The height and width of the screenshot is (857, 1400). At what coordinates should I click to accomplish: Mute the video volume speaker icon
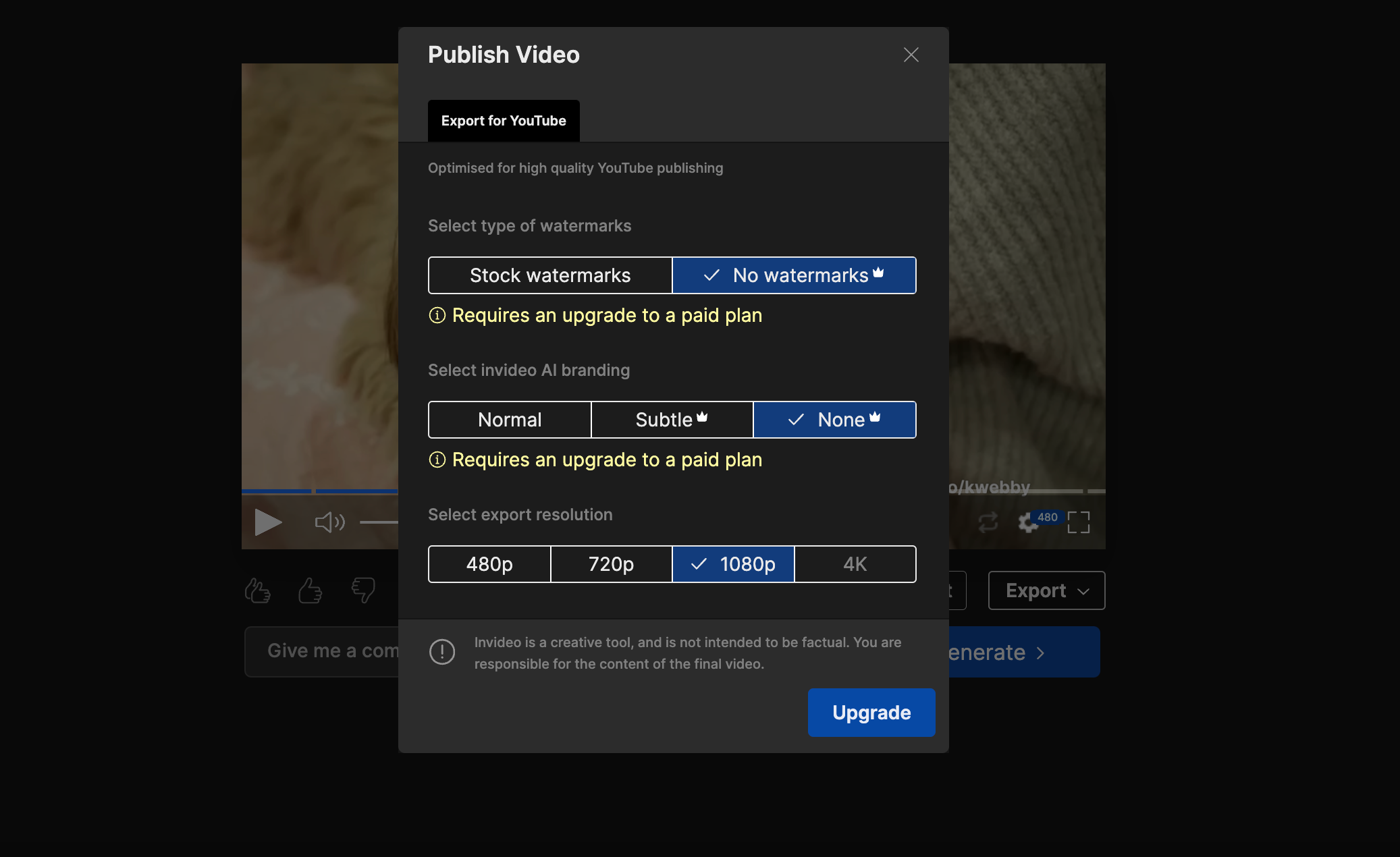tap(329, 522)
